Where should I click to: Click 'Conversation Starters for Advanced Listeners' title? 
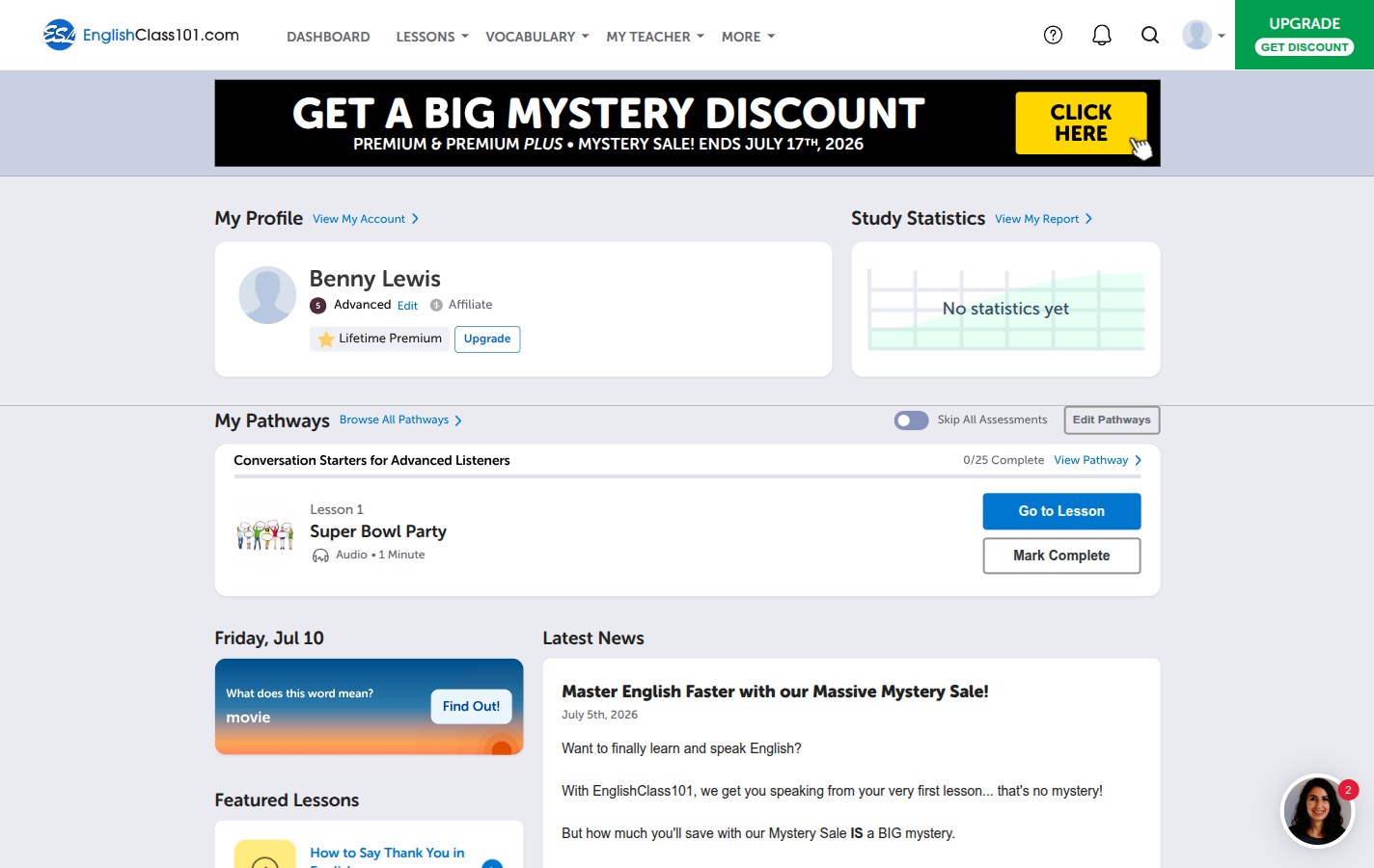click(x=371, y=460)
